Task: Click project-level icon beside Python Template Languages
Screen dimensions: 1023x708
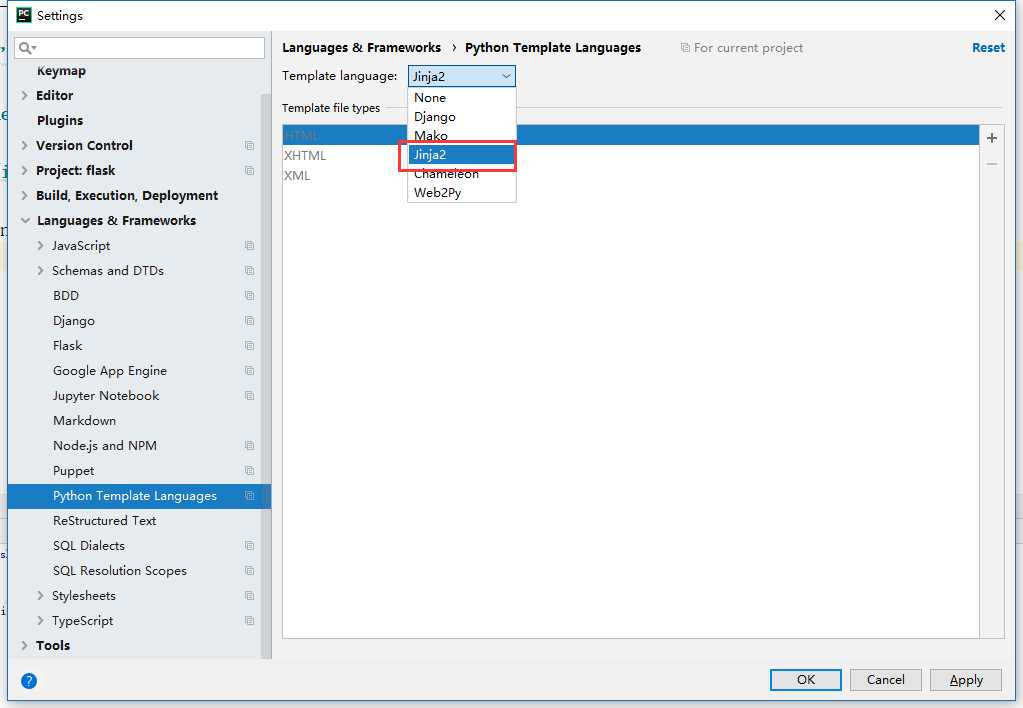Action: tap(249, 495)
